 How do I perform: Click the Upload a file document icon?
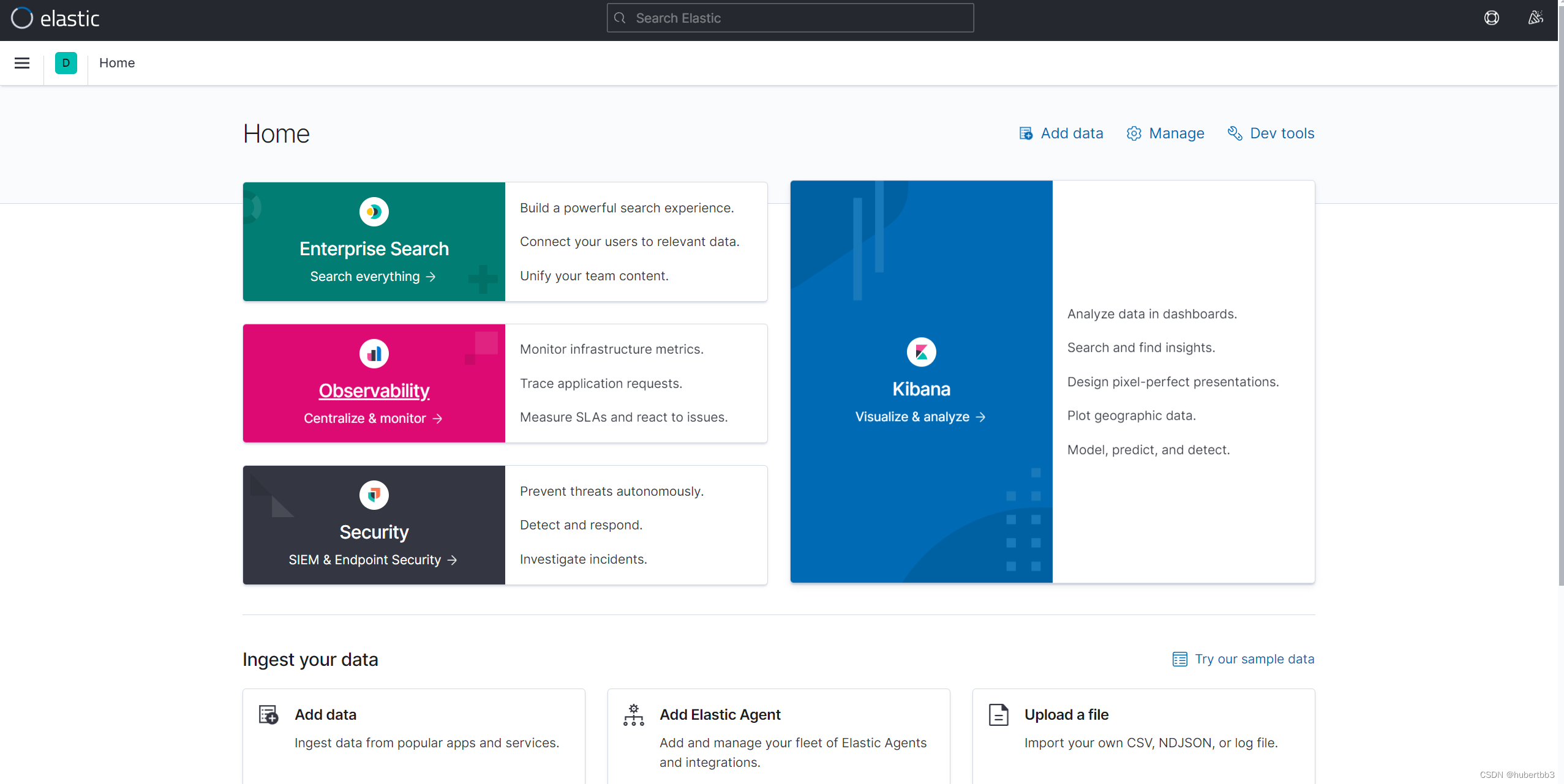998,715
